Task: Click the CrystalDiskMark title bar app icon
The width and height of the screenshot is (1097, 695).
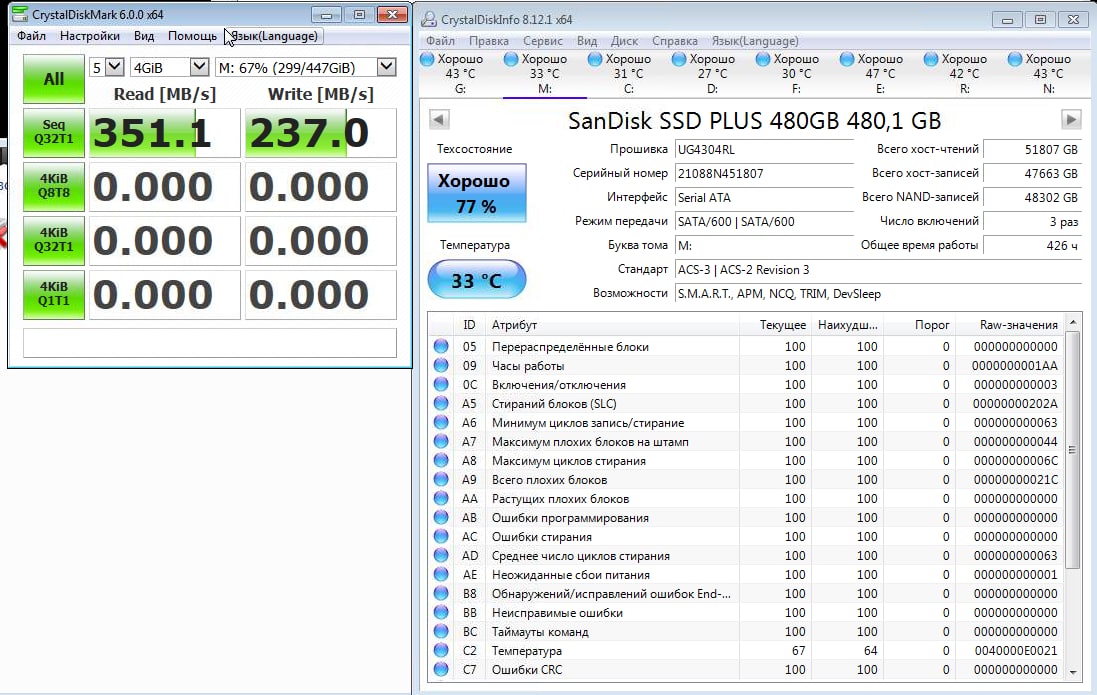Action: click(20, 14)
